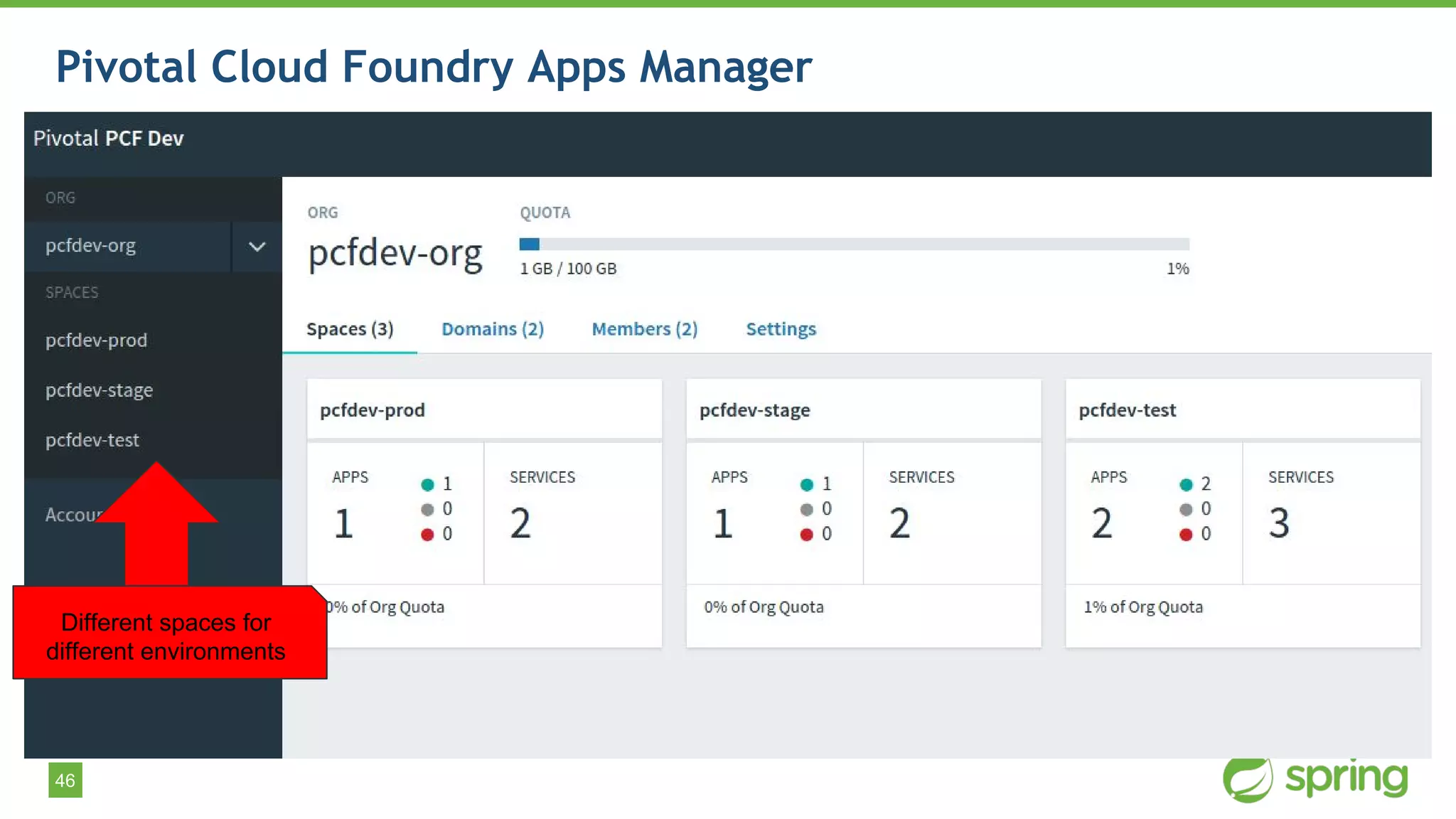Screen dimensions: 1456x819
Task: Click the large pcfdev-org heading
Action: pyautogui.click(x=395, y=255)
